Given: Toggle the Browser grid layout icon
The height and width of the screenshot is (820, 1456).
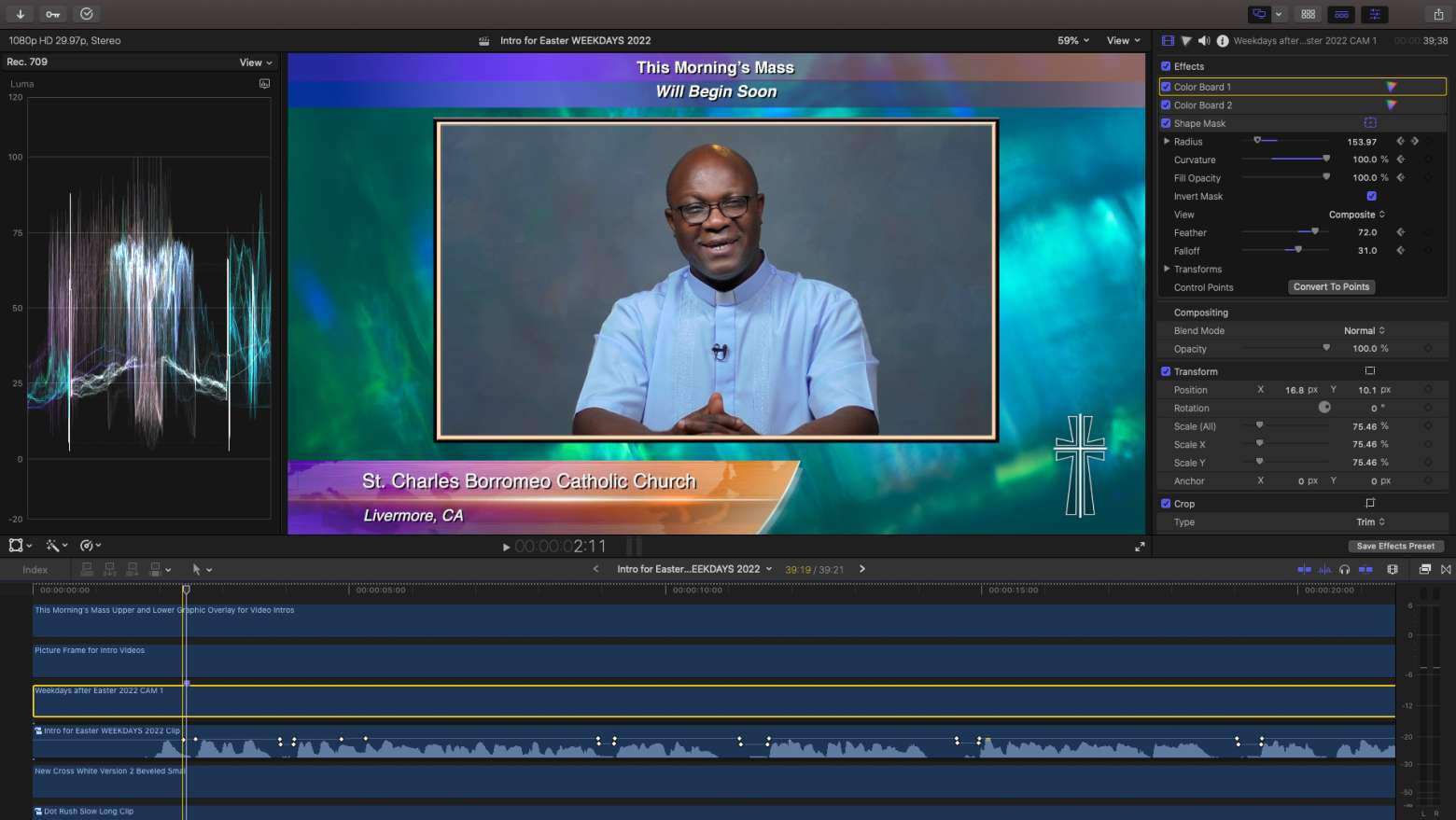Looking at the screenshot, I should [1309, 14].
